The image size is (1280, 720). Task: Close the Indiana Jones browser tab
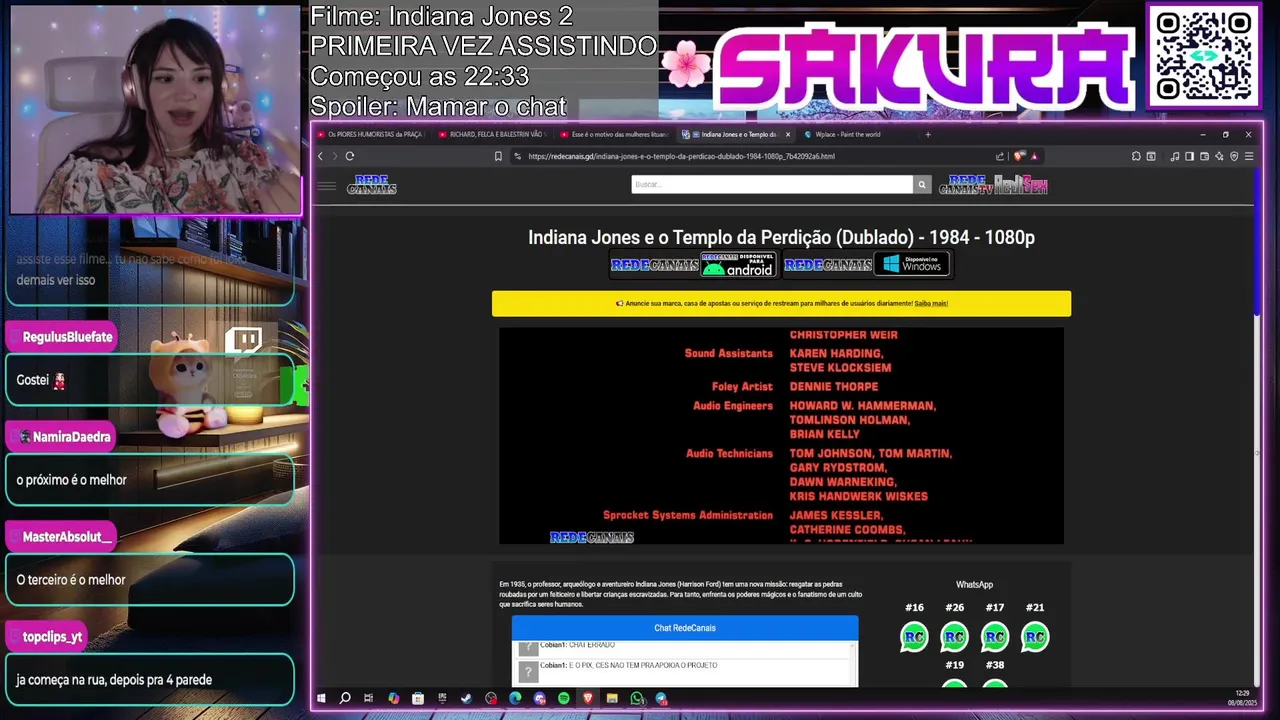(788, 134)
